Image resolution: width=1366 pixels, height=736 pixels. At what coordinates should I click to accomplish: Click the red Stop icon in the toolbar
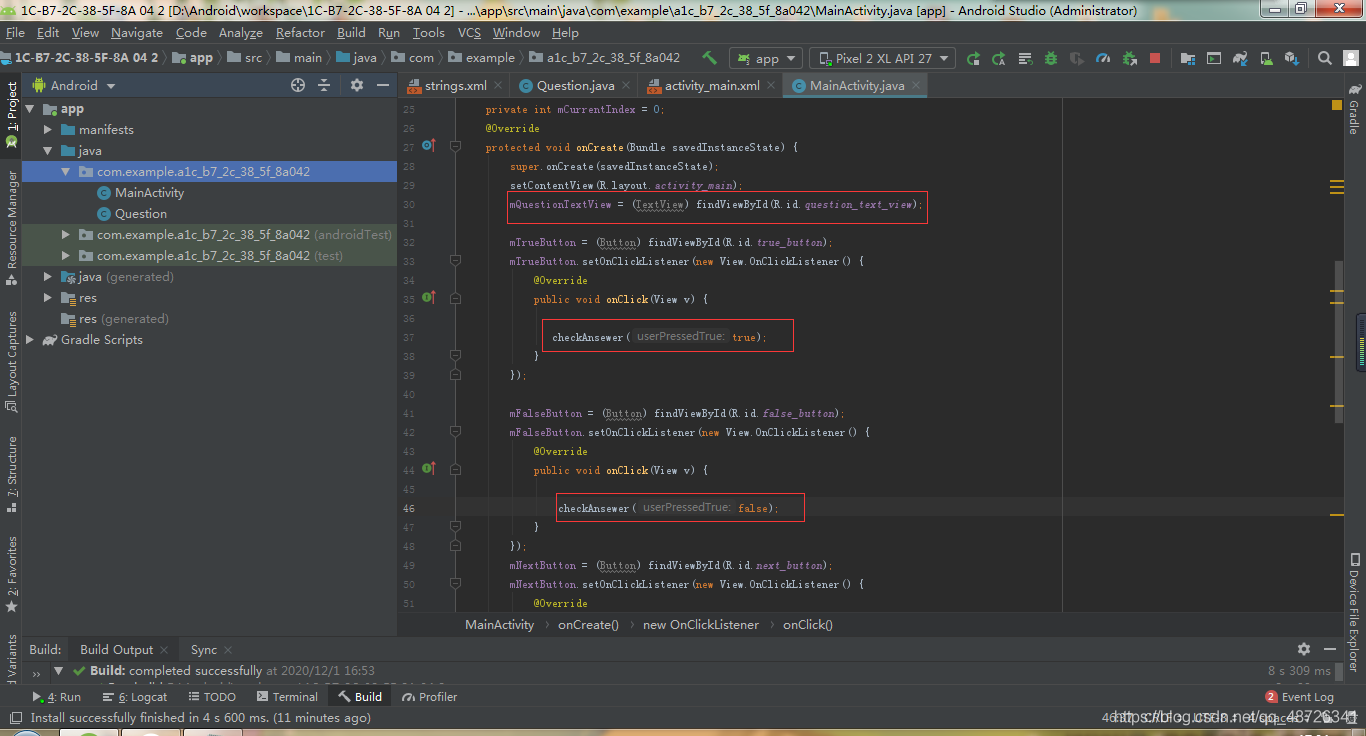(1155, 58)
